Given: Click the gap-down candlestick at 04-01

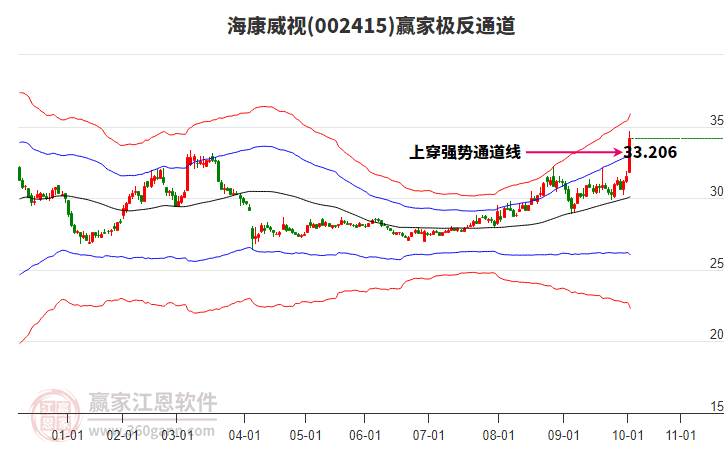Looking at the screenshot, I should pyautogui.click(x=252, y=236).
